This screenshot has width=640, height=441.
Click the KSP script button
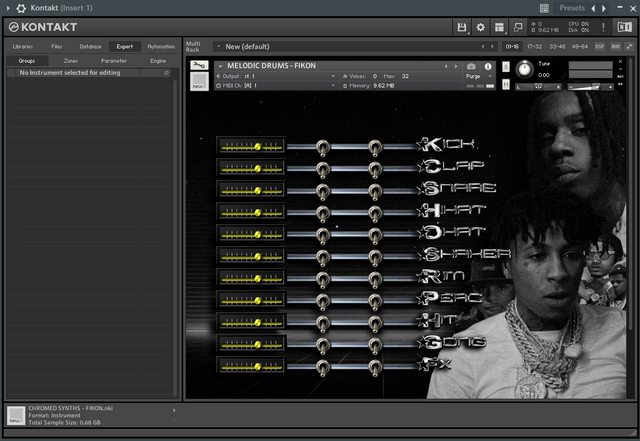point(600,46)
